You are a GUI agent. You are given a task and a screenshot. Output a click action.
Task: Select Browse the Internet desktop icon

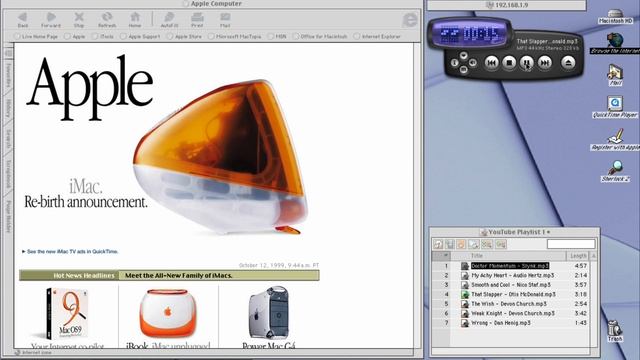coord(615,44)
